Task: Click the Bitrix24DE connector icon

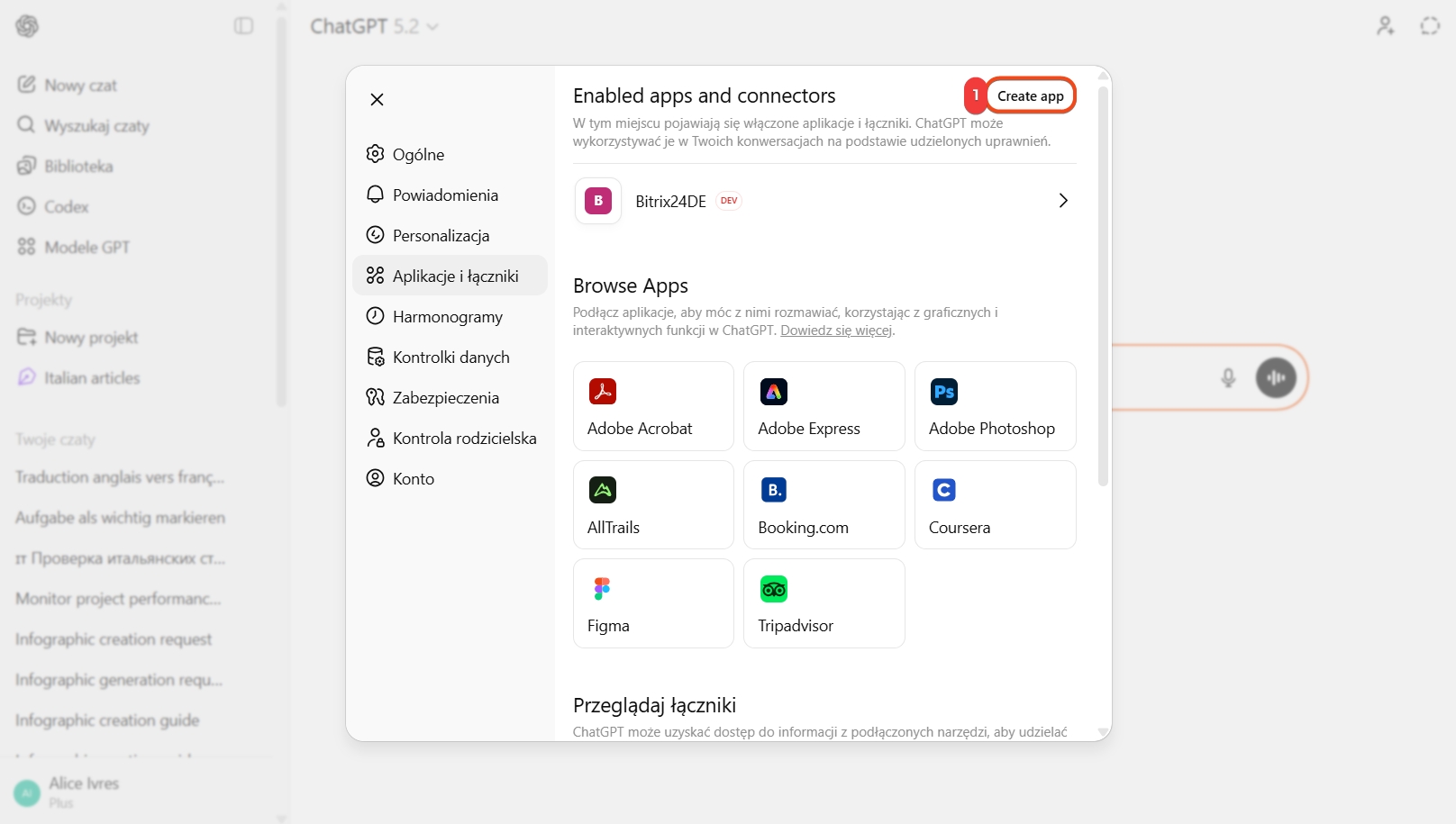Action: (x=598, y=201)
